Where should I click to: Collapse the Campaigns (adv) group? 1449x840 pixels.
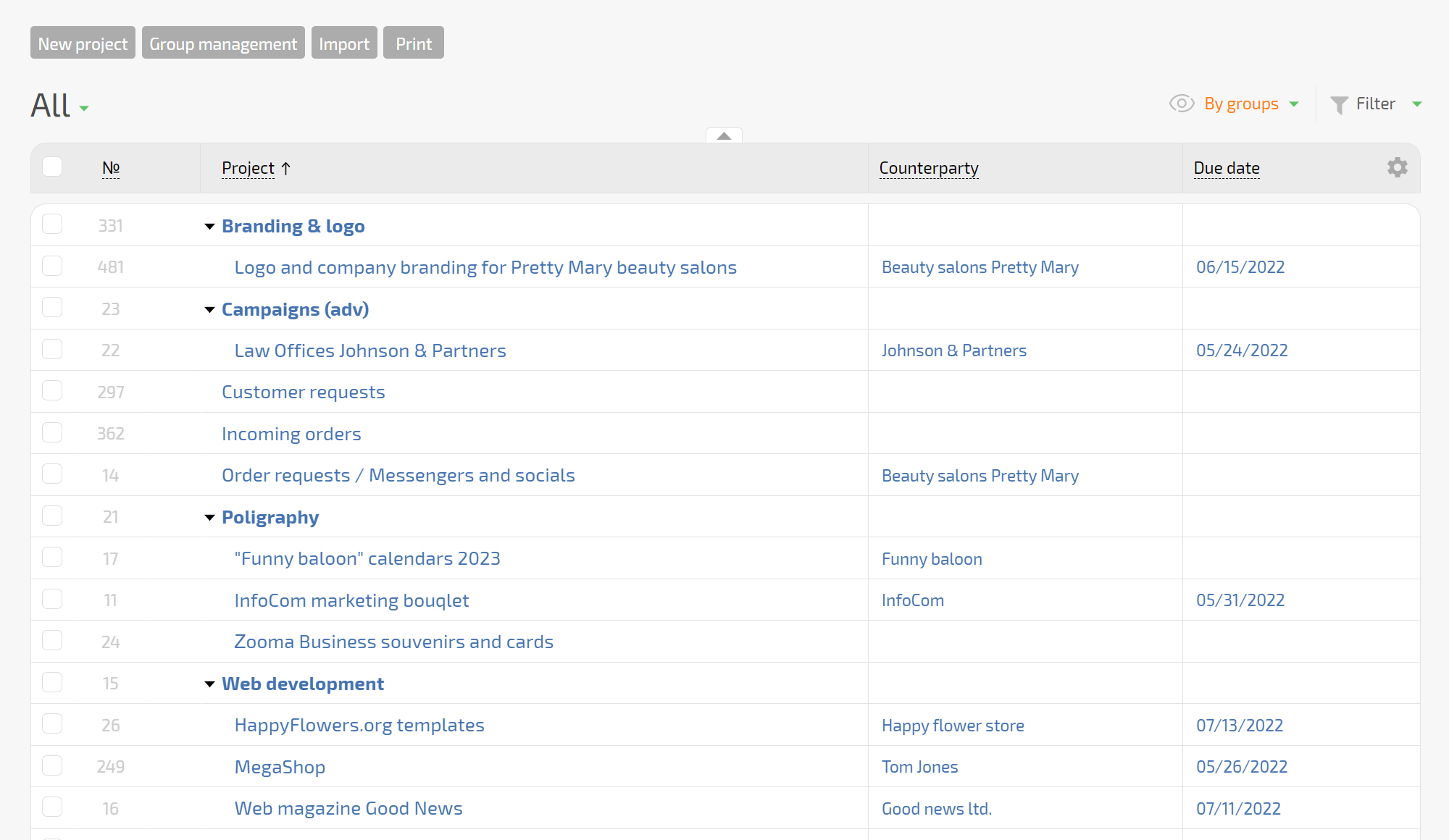209,310
